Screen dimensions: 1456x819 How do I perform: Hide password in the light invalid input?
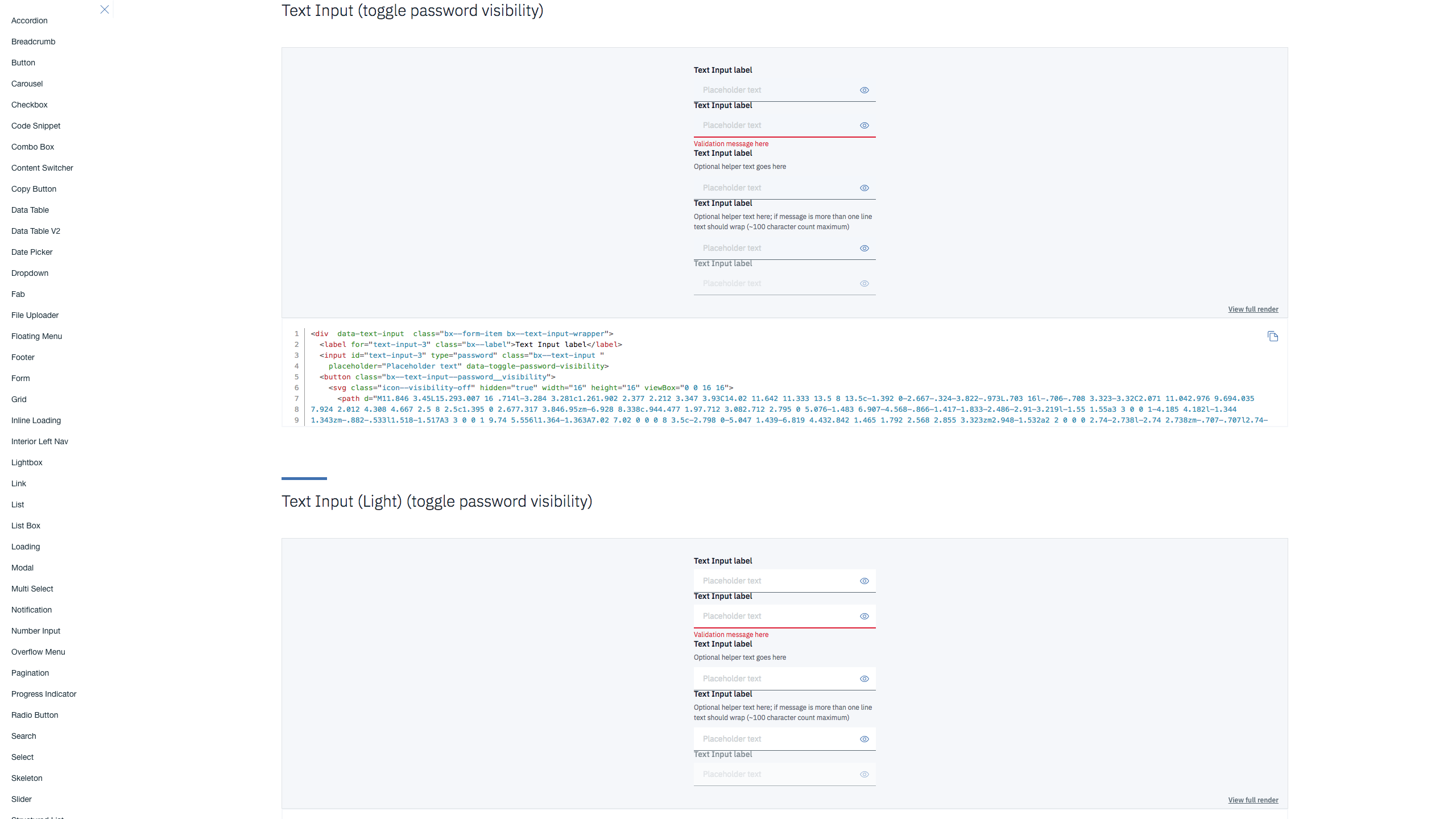(x=864, y=616)
